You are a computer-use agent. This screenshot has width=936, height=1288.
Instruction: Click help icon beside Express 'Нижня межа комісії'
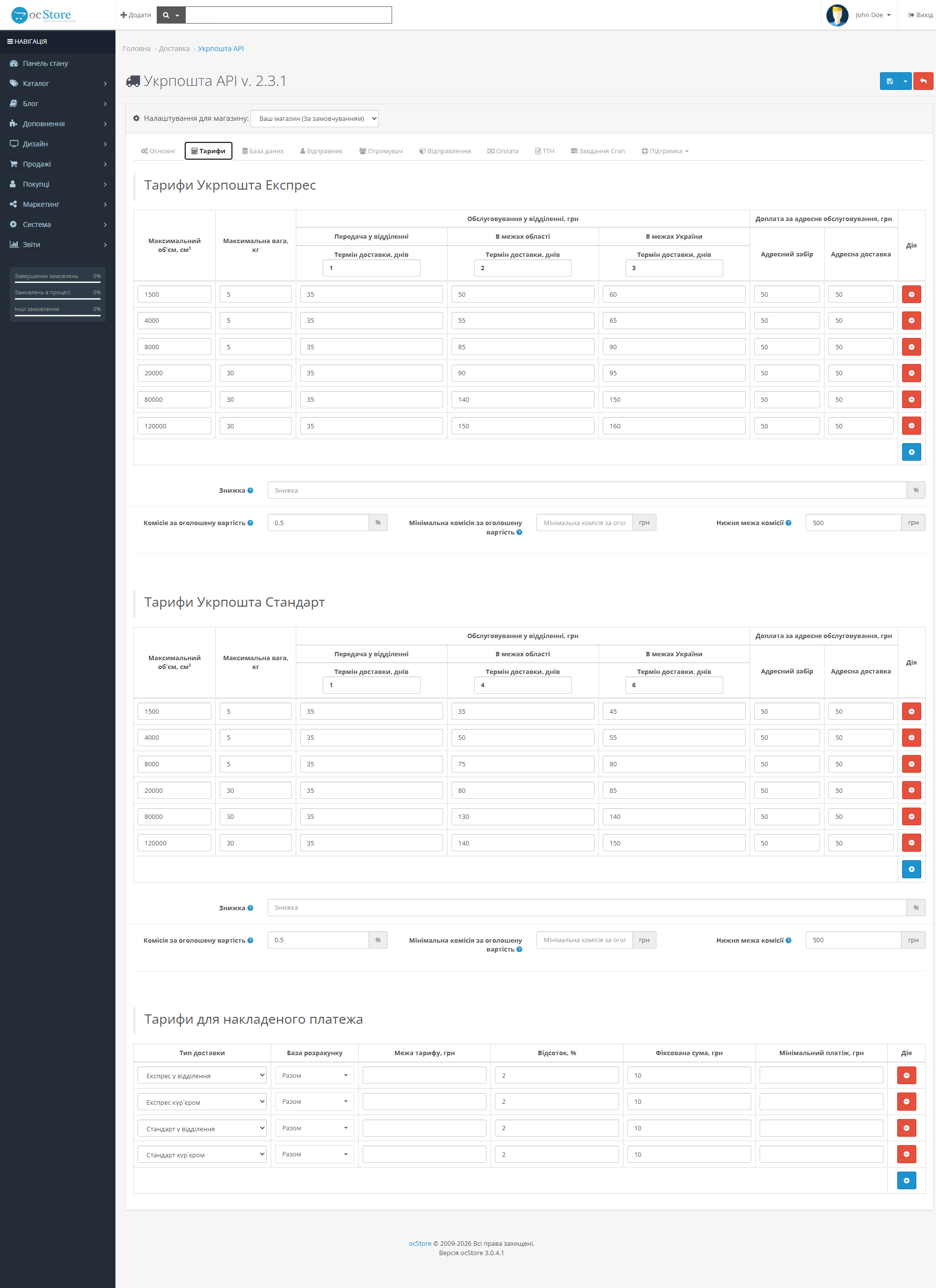click(788, 523)
